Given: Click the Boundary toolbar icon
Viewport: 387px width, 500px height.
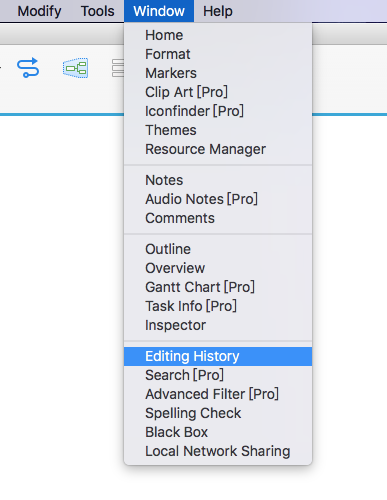Looking at the screenshot, I should click(75, 68).
